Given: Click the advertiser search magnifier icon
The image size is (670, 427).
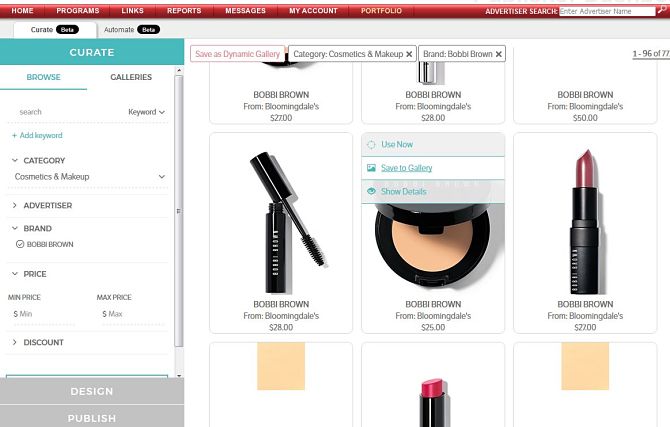Looking at the screenshot, I should coord(663,11).
